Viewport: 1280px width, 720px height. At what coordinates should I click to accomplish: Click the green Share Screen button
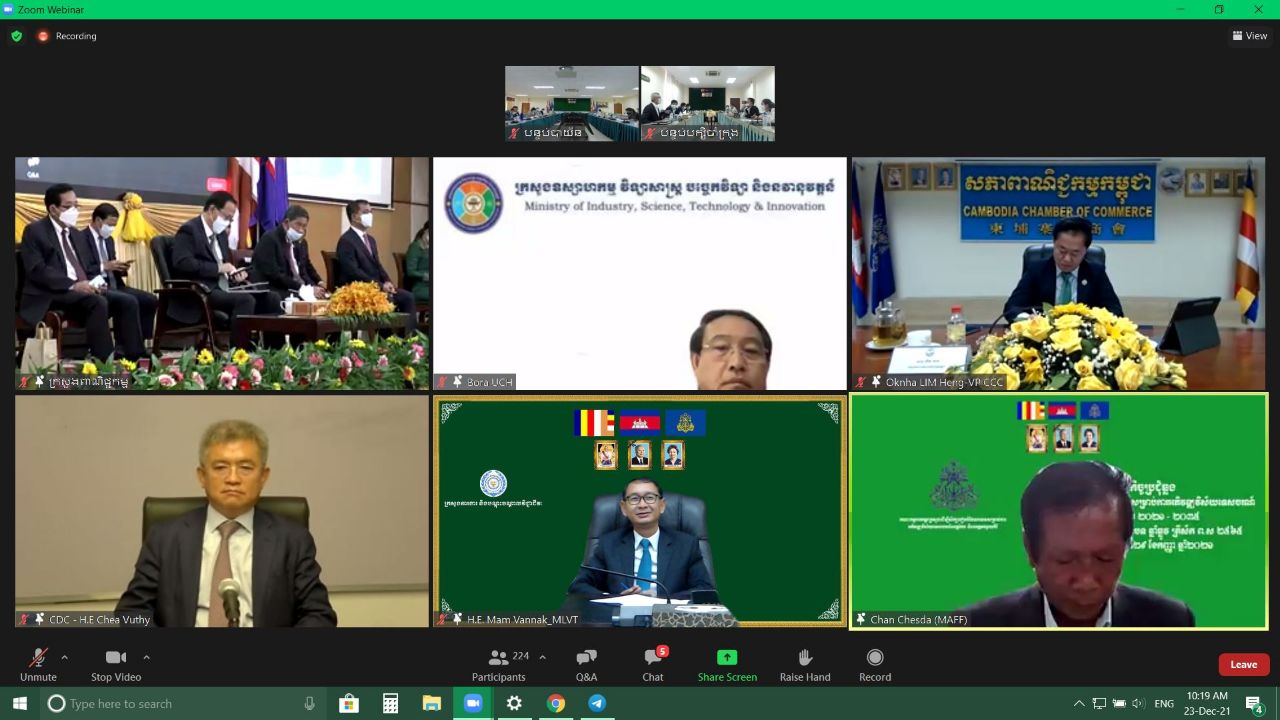click(727, 665)
